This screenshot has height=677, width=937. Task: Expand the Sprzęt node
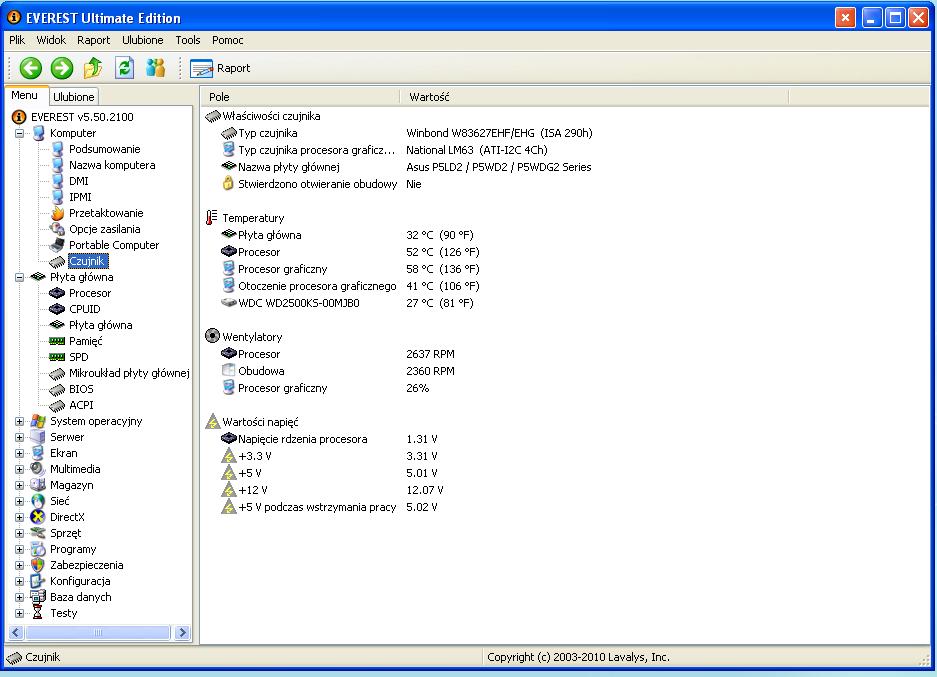[x=20, y=534]
